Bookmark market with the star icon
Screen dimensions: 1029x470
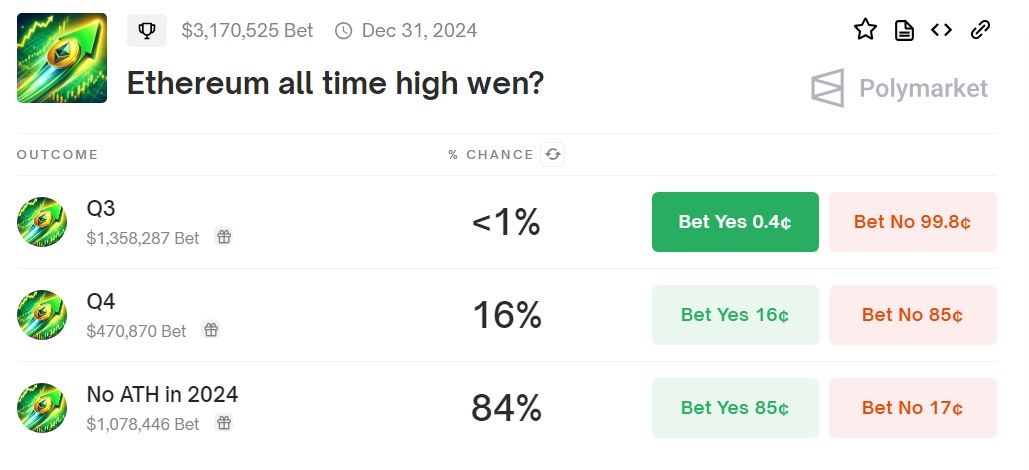click(865, 30)
